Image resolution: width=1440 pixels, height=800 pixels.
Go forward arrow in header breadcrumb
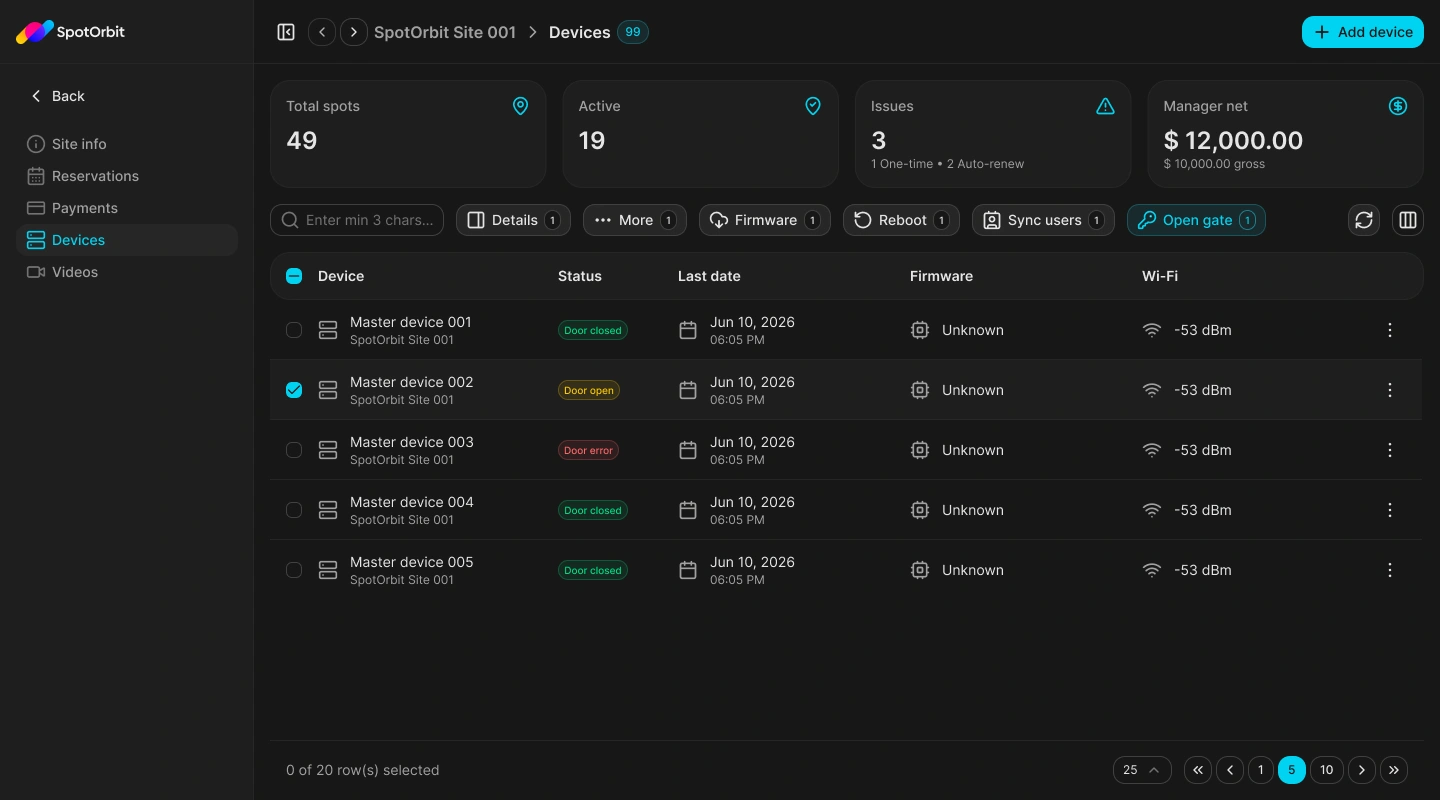point(354,32)
